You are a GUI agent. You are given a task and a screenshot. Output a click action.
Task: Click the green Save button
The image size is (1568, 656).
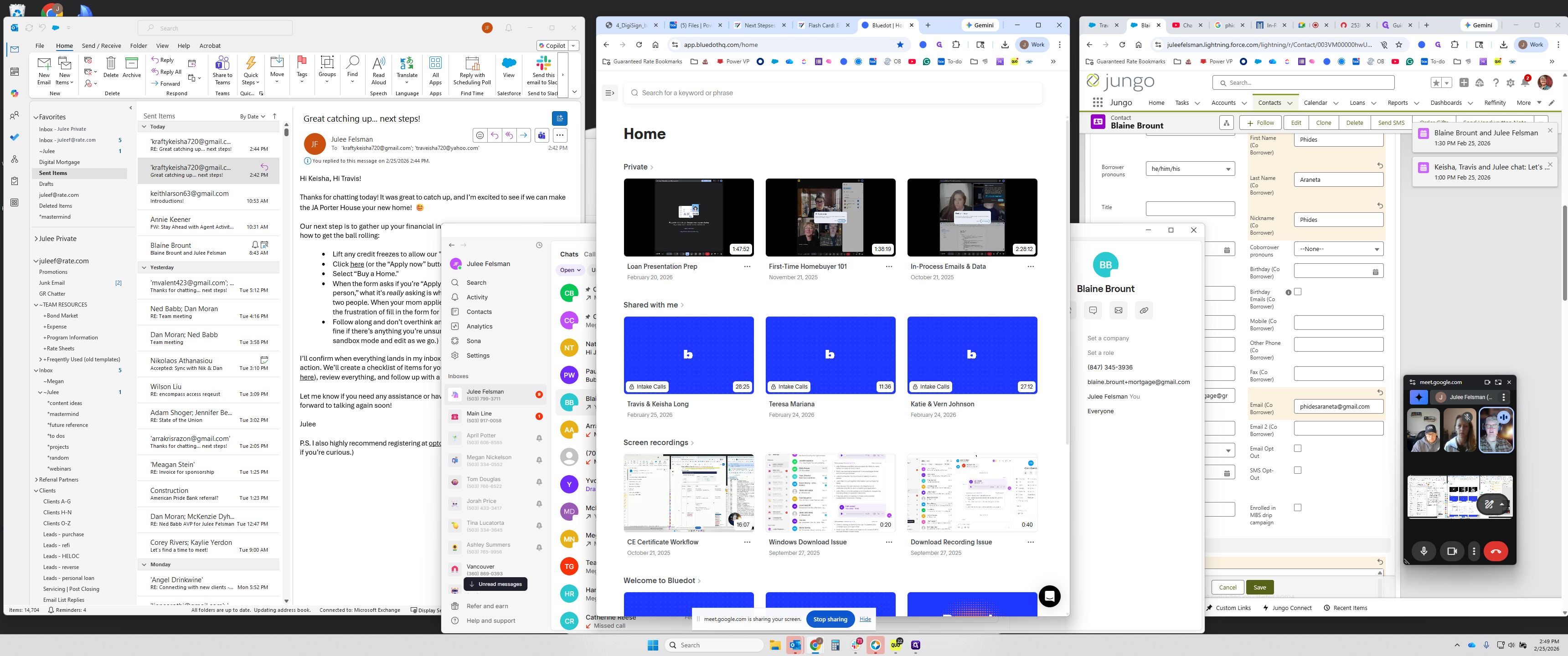[1259, 587]
